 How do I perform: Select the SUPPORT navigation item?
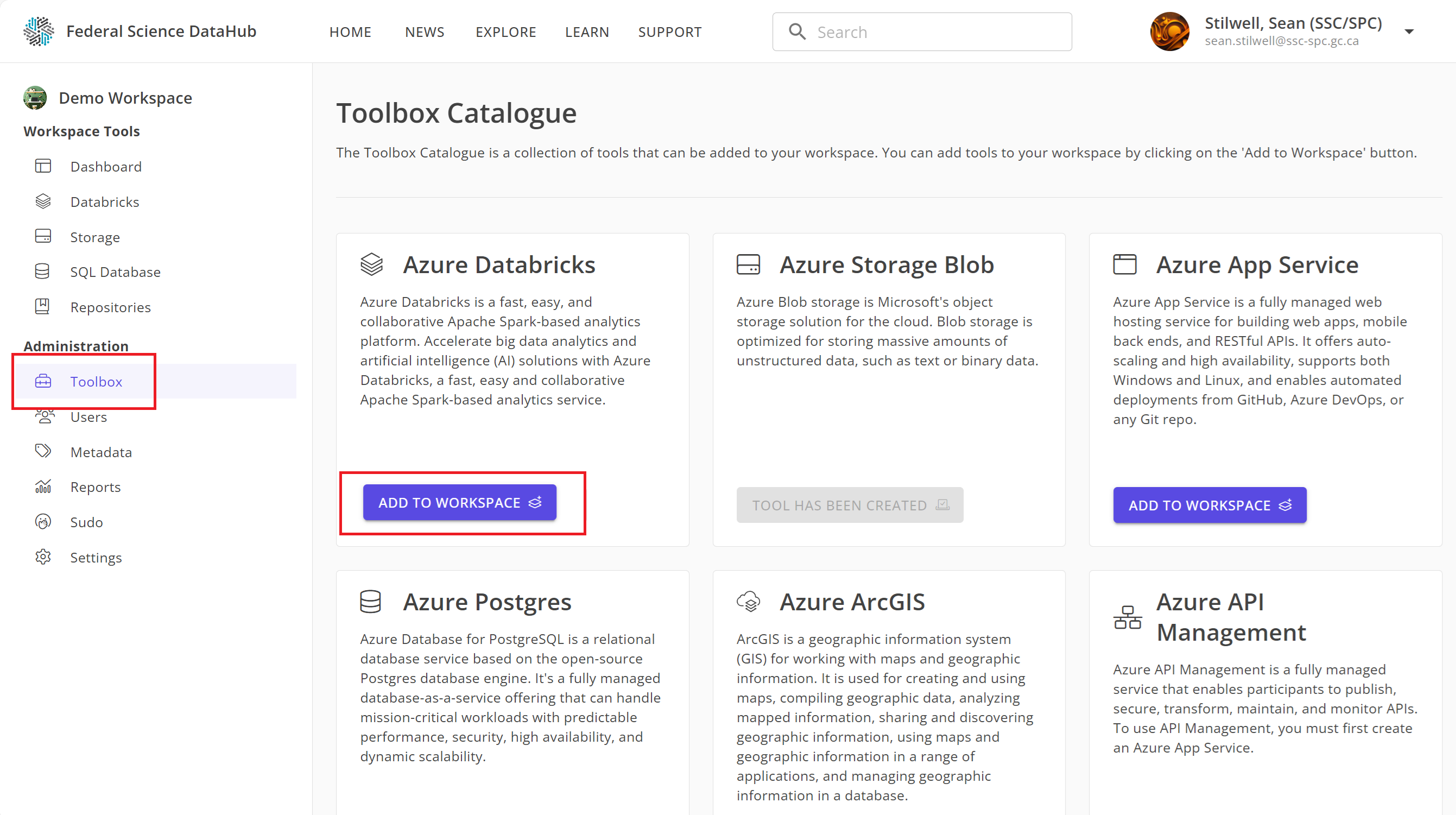click(670, 31)
